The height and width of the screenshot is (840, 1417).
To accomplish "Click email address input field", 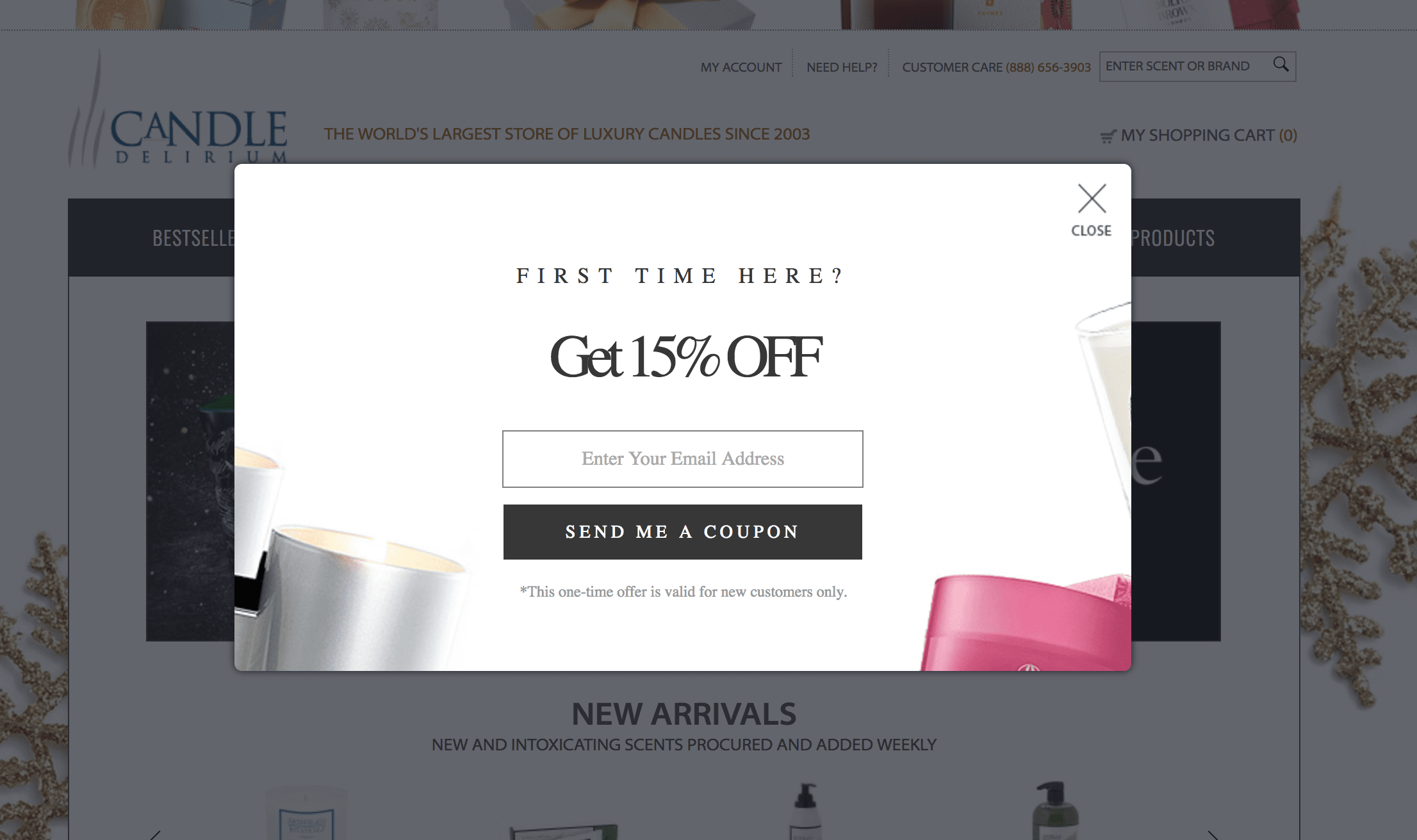I will point(683,459).
